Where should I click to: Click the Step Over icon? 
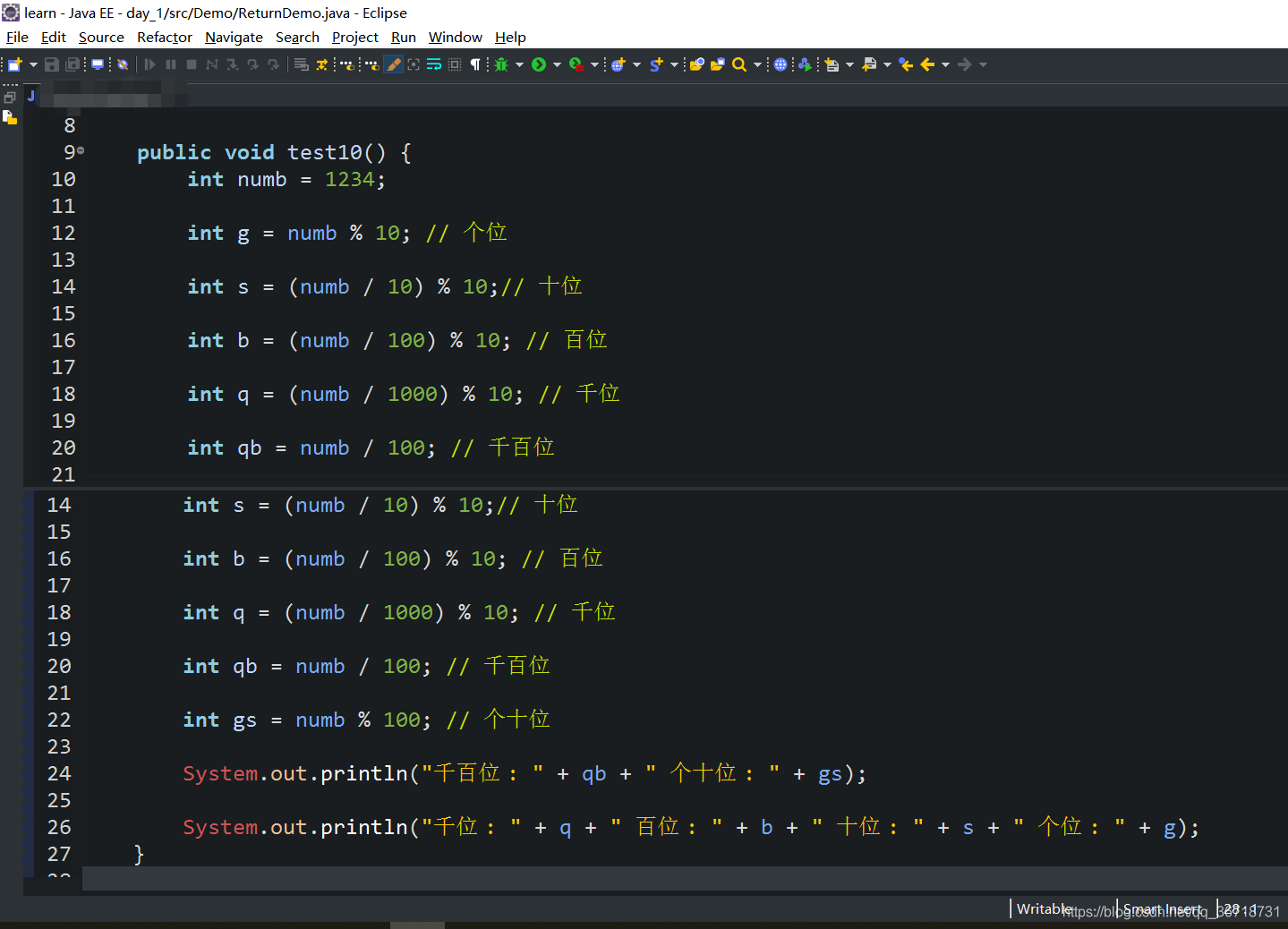tap(253, 64)
